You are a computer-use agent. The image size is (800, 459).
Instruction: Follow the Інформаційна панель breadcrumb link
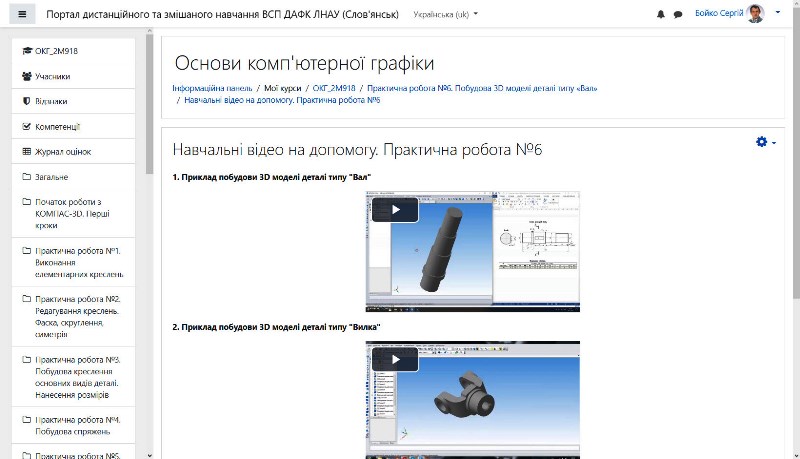click(x=211, y=88)
